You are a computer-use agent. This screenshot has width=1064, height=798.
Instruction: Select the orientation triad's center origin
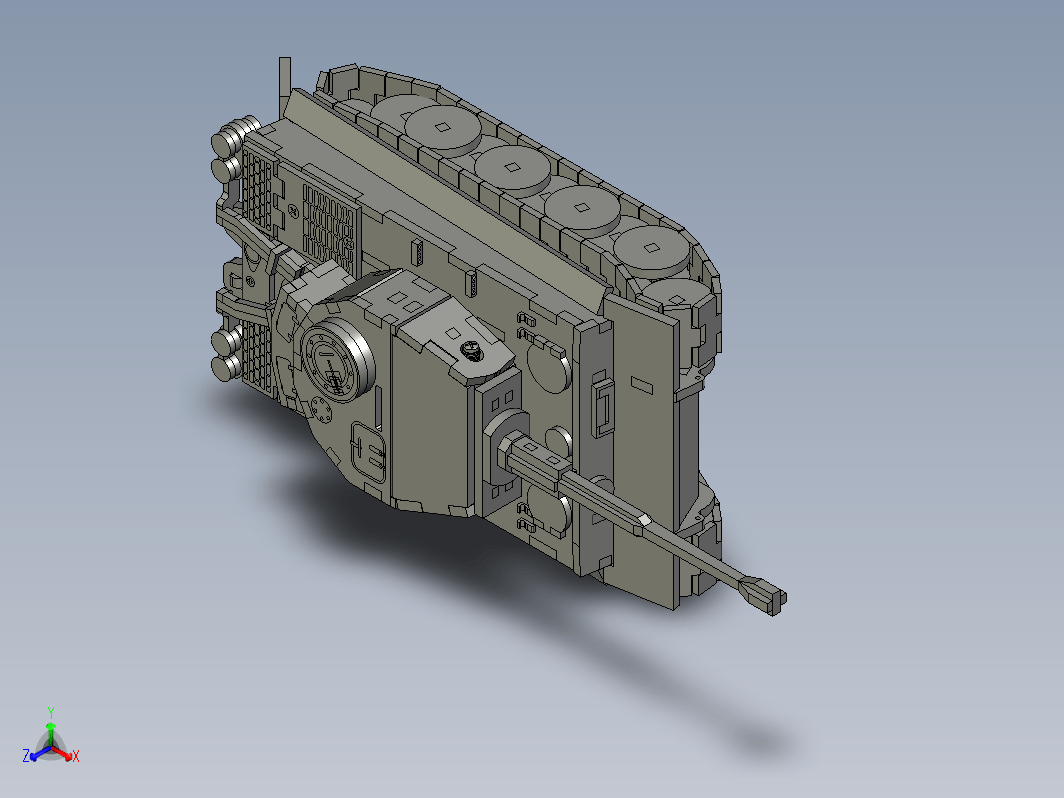click(50, 747)
